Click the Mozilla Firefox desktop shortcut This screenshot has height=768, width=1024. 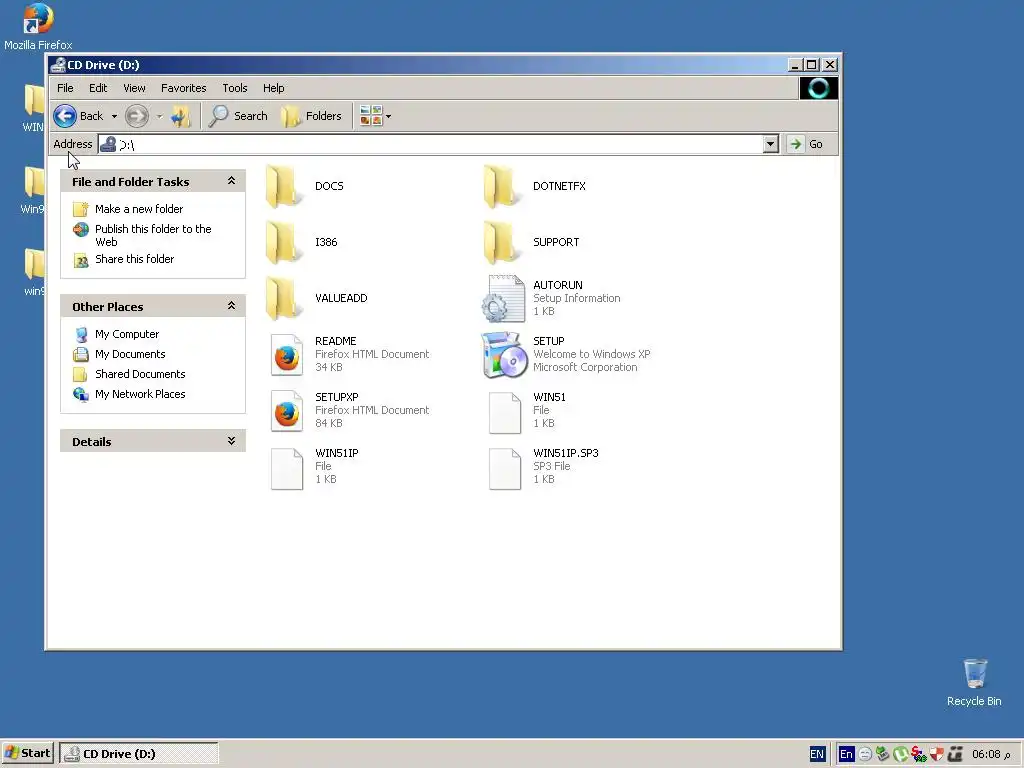[x=38, y=27]
